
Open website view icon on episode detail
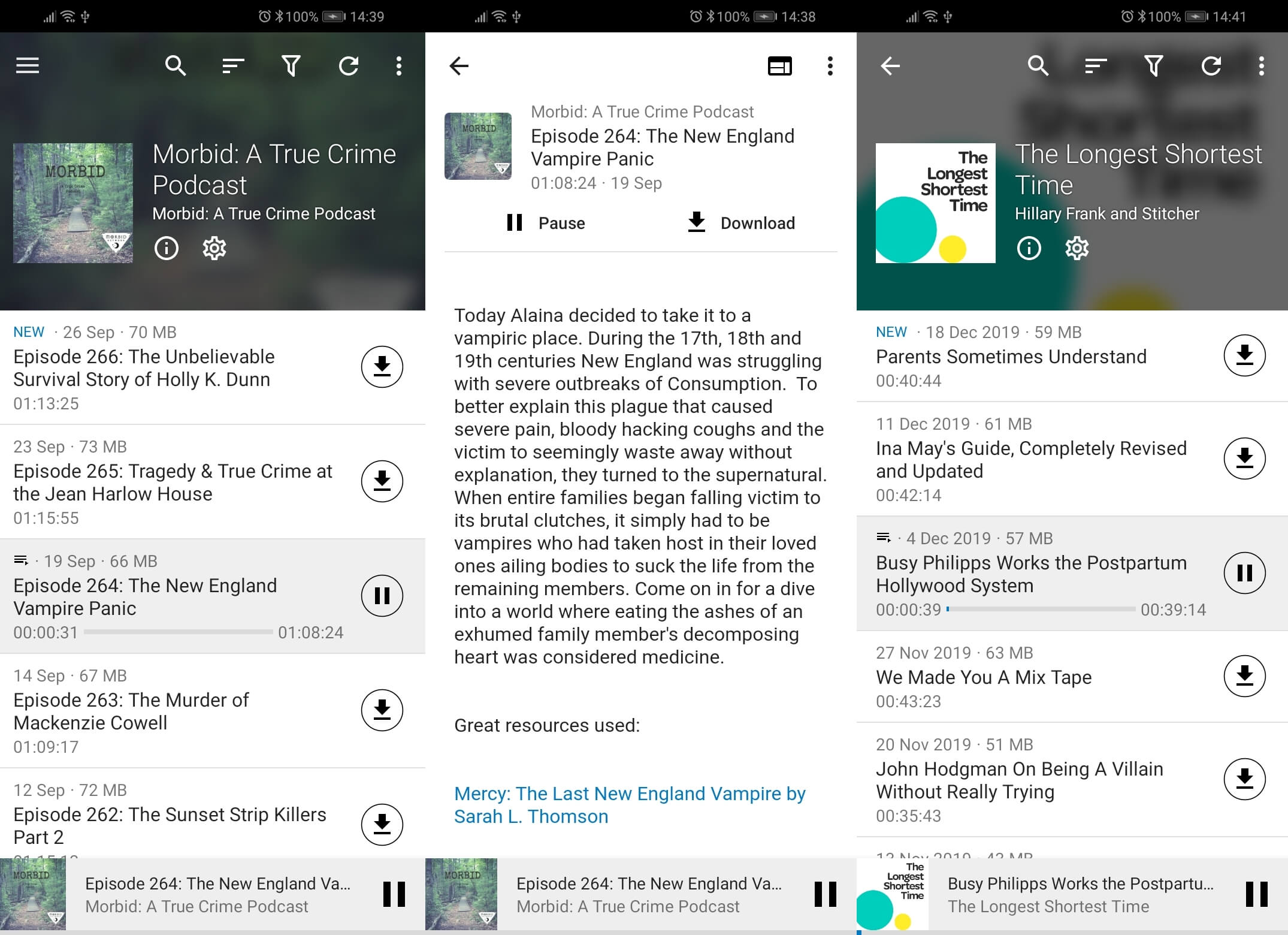779,65
